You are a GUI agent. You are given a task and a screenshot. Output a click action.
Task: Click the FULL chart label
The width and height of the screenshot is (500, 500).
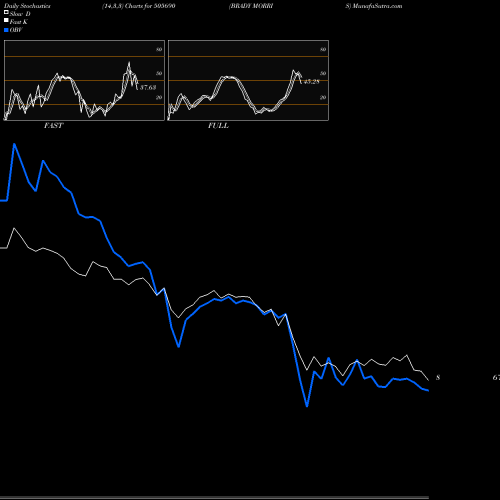pyautogui.click(x=218, y=126)
